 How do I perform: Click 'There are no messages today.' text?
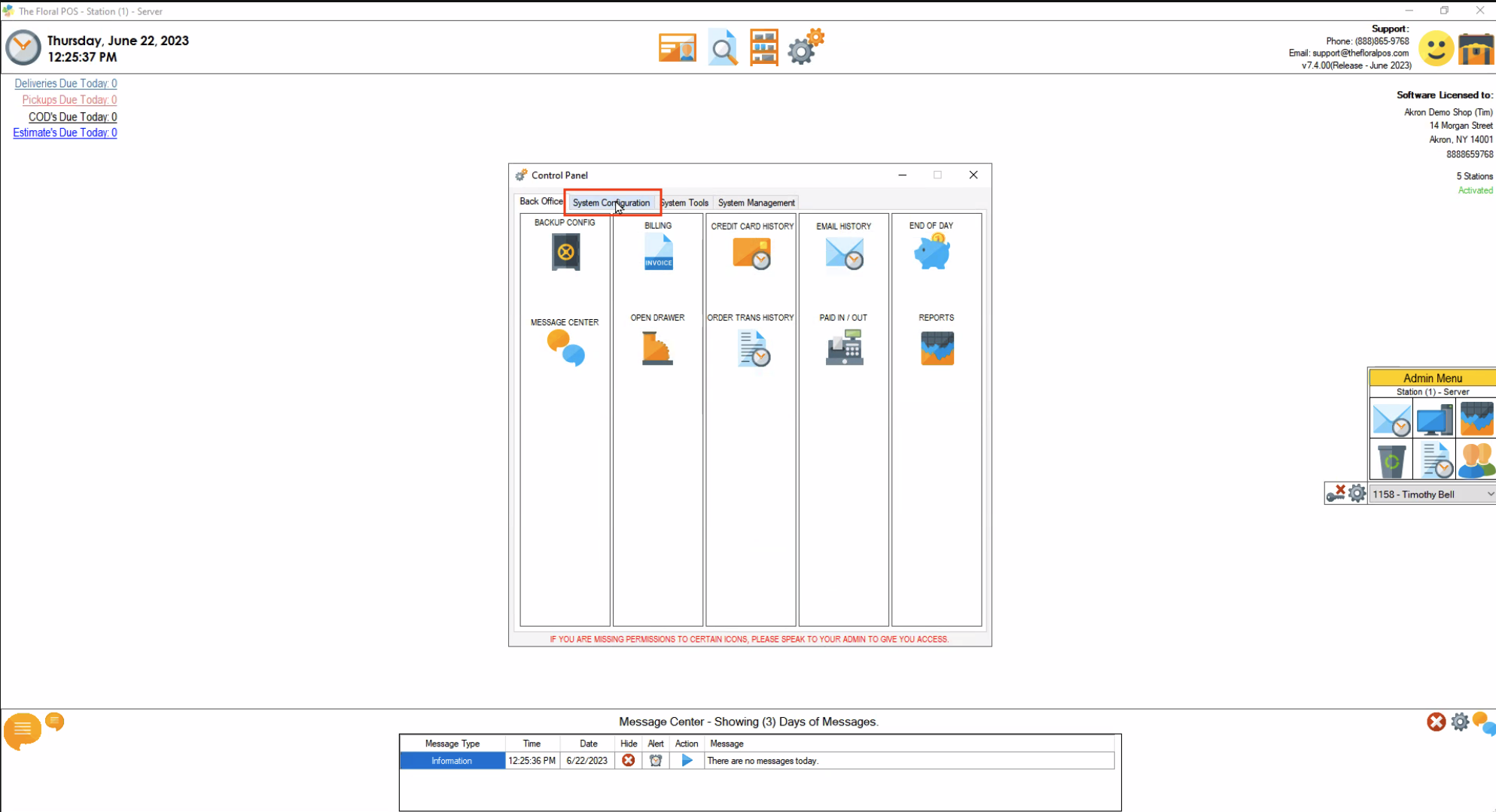pyautogui.click(x=763, y=761)
